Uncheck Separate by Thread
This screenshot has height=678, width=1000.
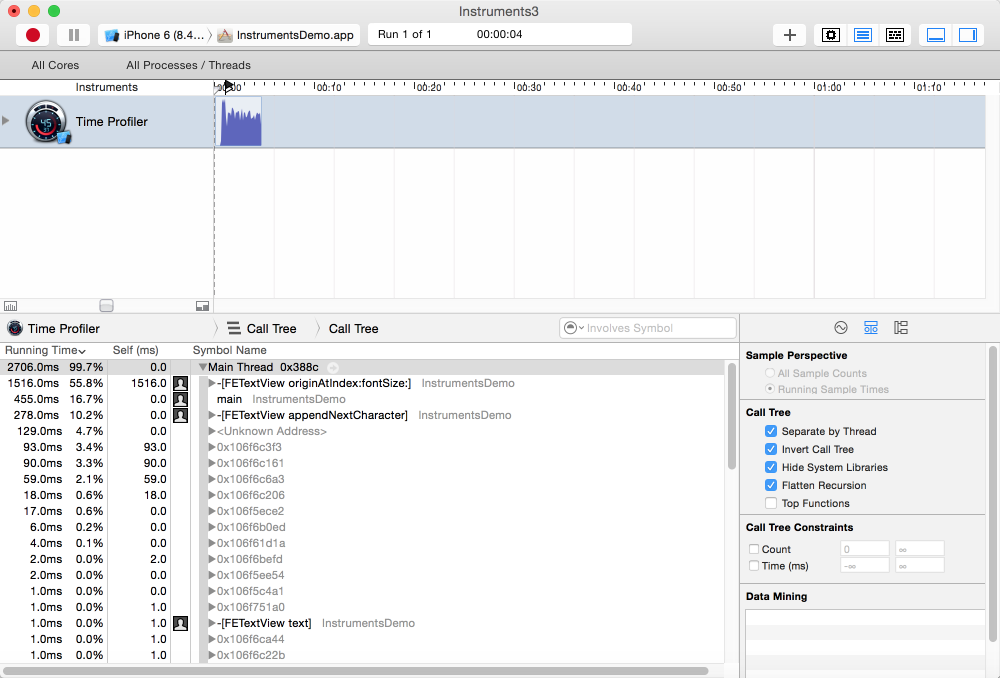(771, 431)
